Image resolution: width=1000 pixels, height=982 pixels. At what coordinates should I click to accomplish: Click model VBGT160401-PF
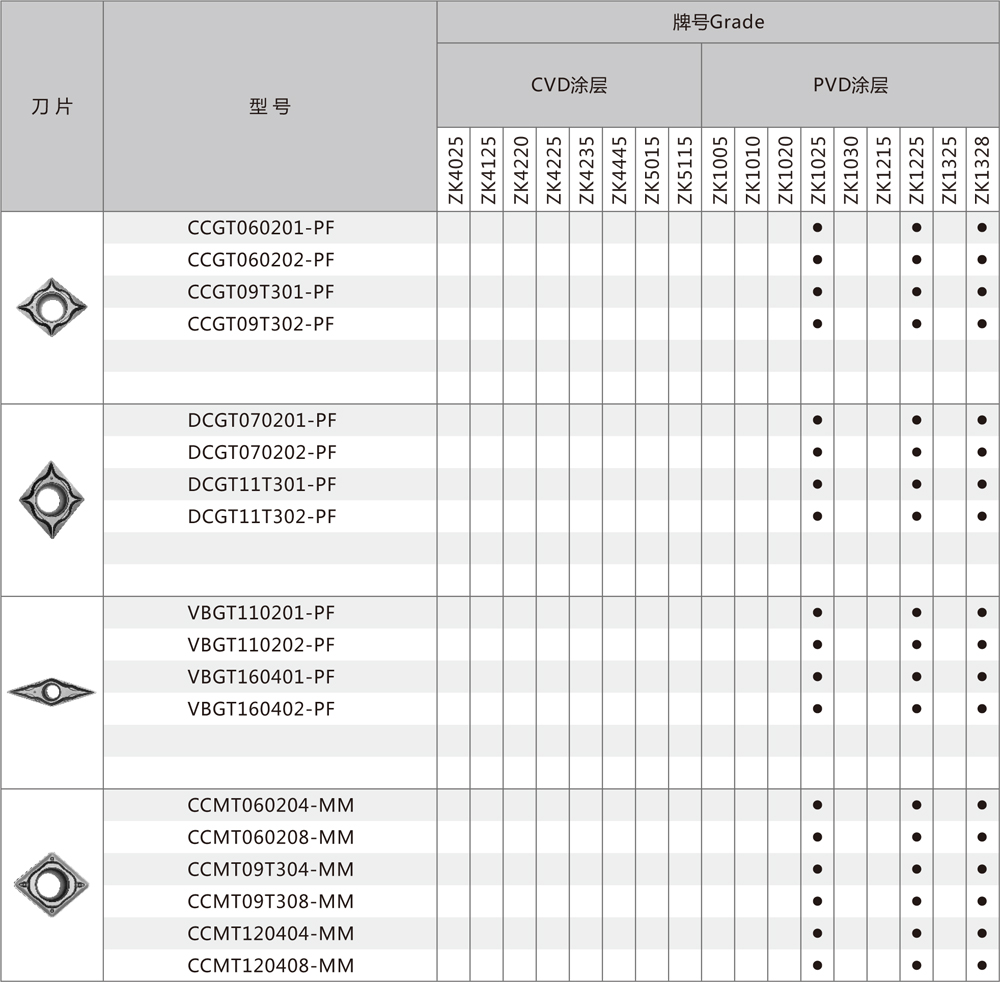tap(261, 677)
